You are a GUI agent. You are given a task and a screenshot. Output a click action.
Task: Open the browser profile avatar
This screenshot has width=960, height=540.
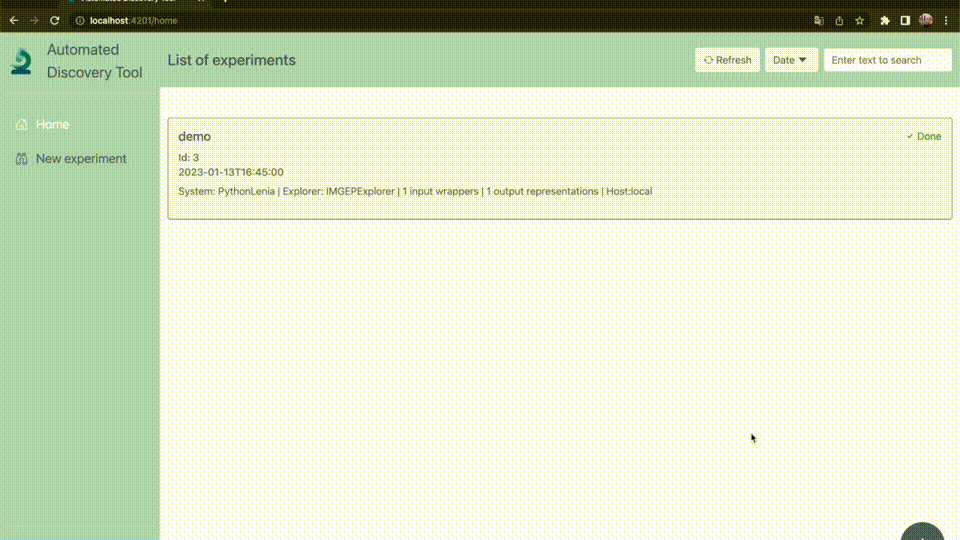(926, 20)
